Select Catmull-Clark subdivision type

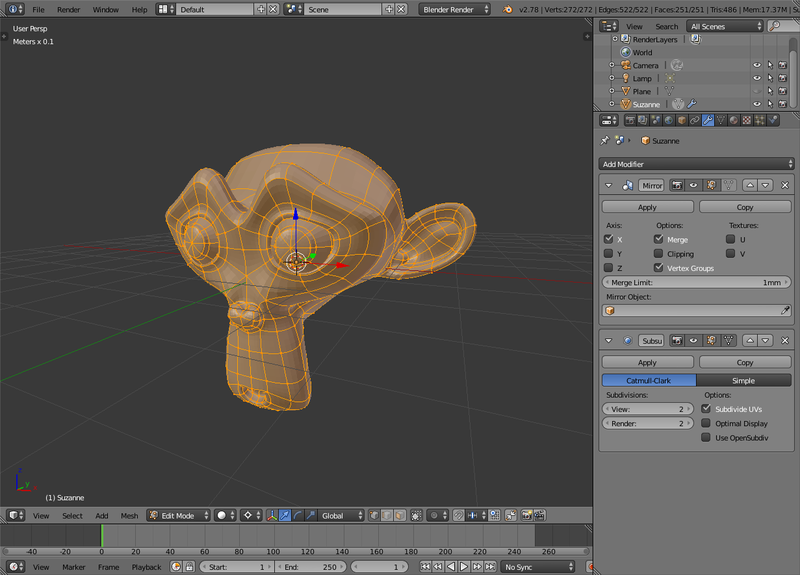(x=649, y=380)
